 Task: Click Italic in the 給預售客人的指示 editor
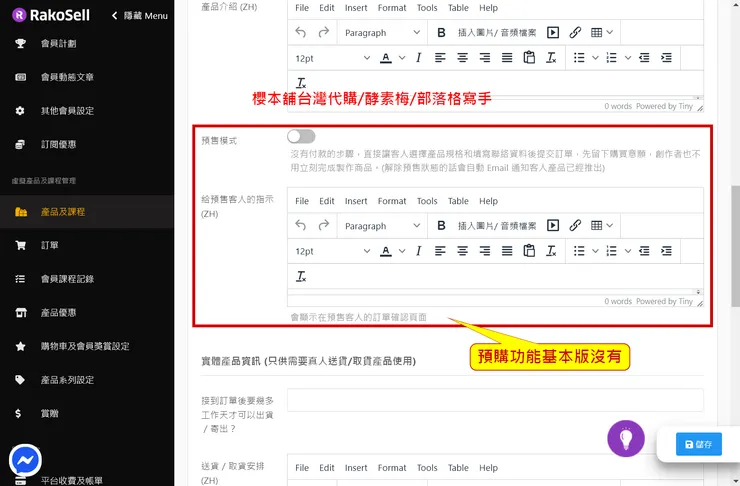[418, 251]
